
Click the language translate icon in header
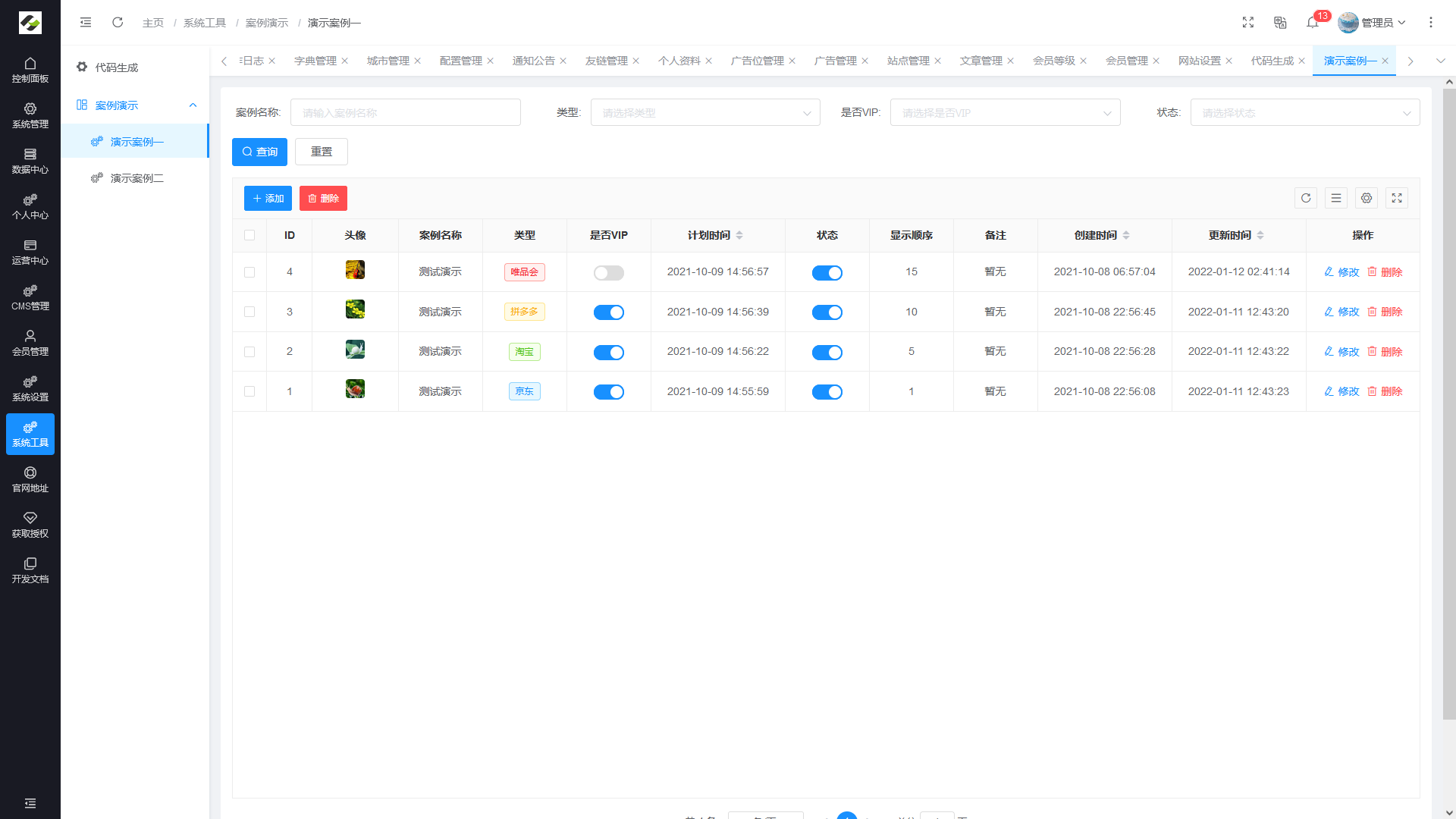(1280, 23)
